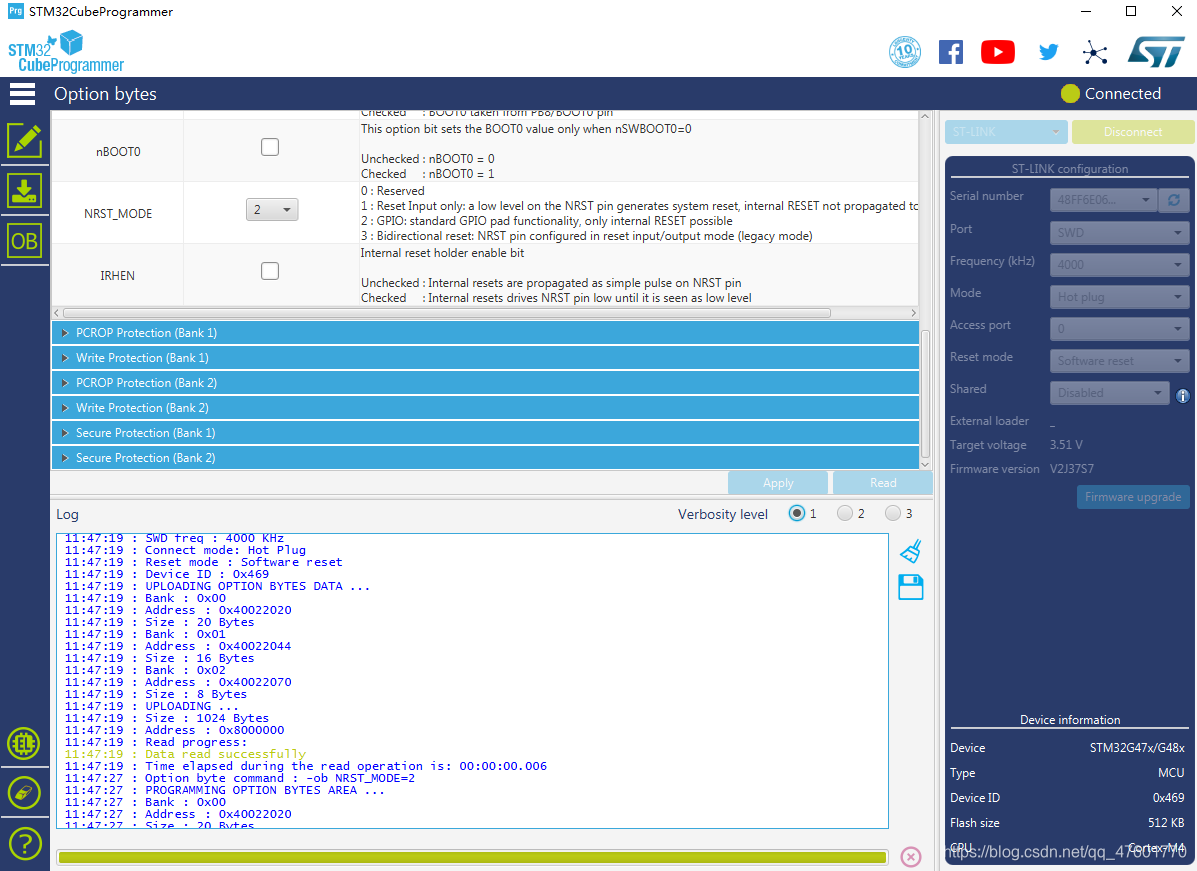This screenshot has height=871, width=1197.
Task: Click the Shared info icon
Action: pos(1182,395)
